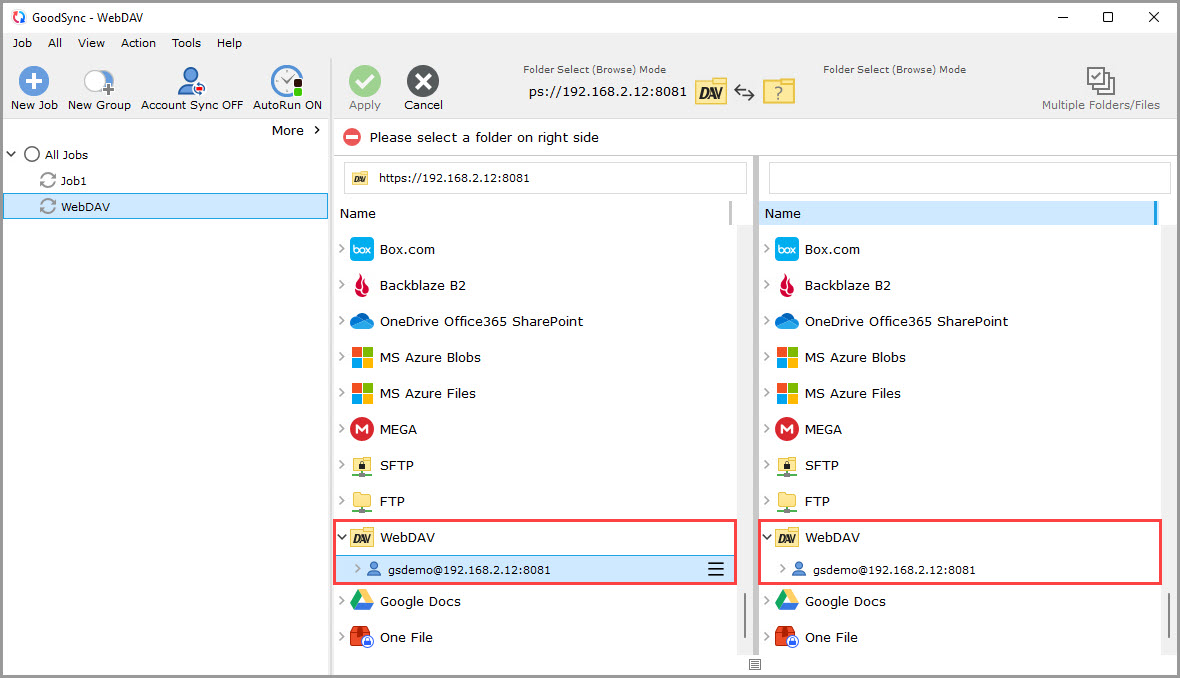Click the New Group icon

pyautogui.click(x=99, y=81)
